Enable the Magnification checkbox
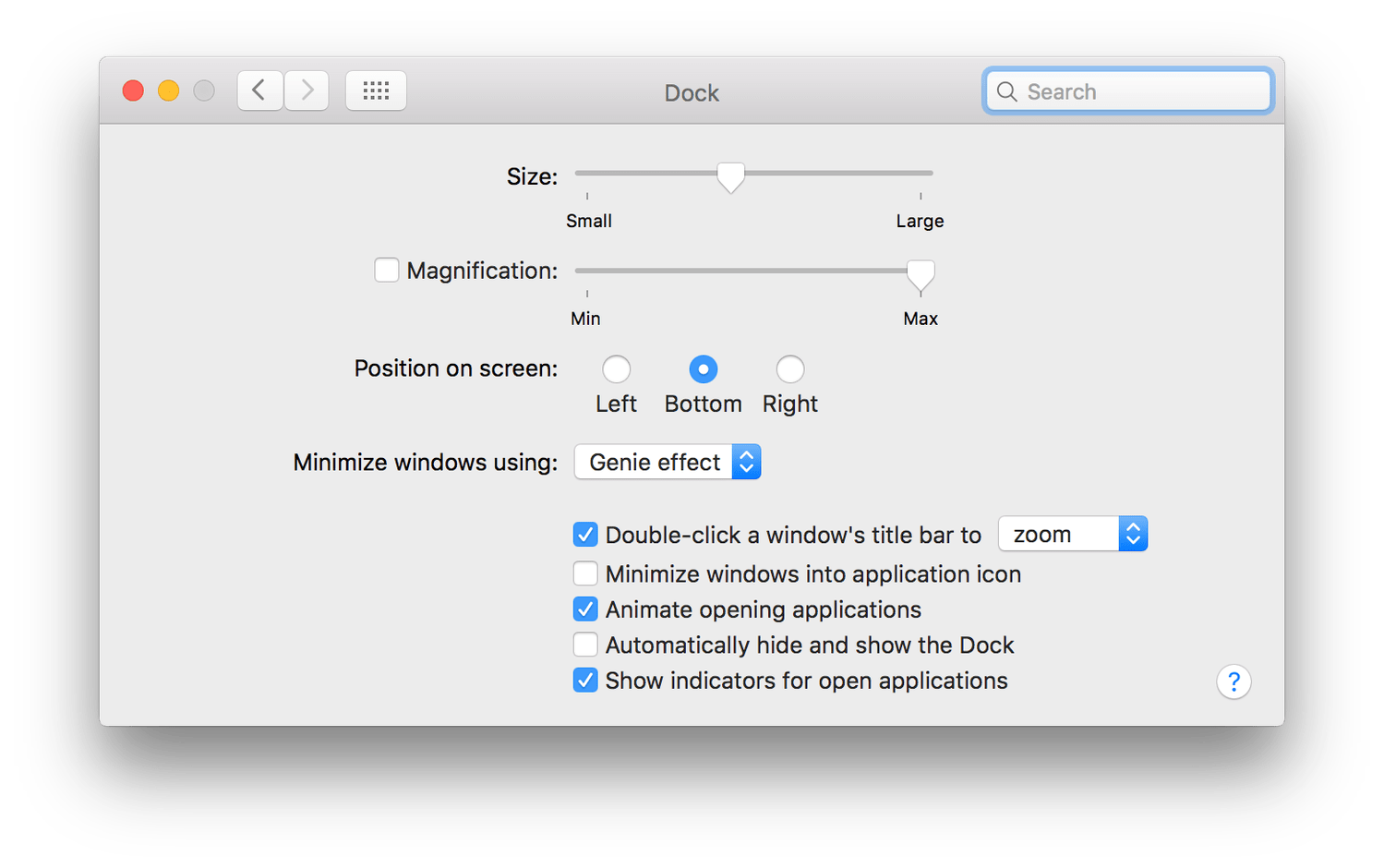 (x=387, y=270)
